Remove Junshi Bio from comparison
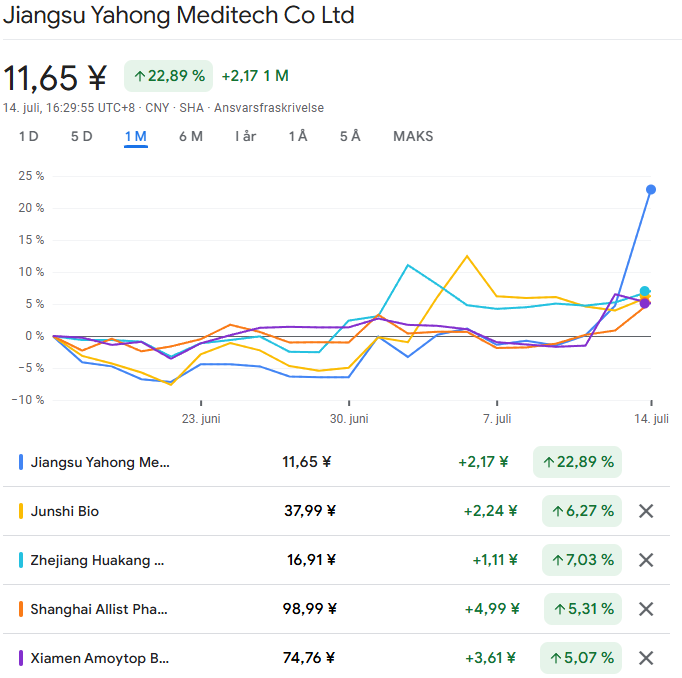The image size is (682, 678). tap(646, 511)
